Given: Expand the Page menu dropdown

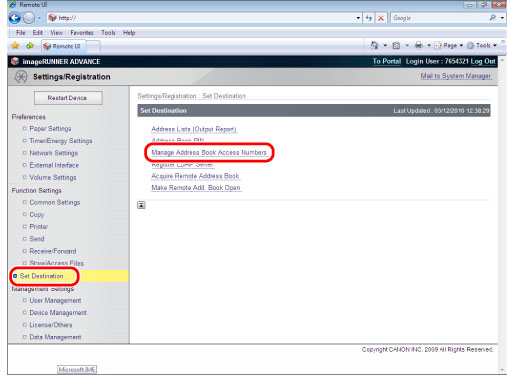Looking at the screenshot, I should click(x=461, y=45).
